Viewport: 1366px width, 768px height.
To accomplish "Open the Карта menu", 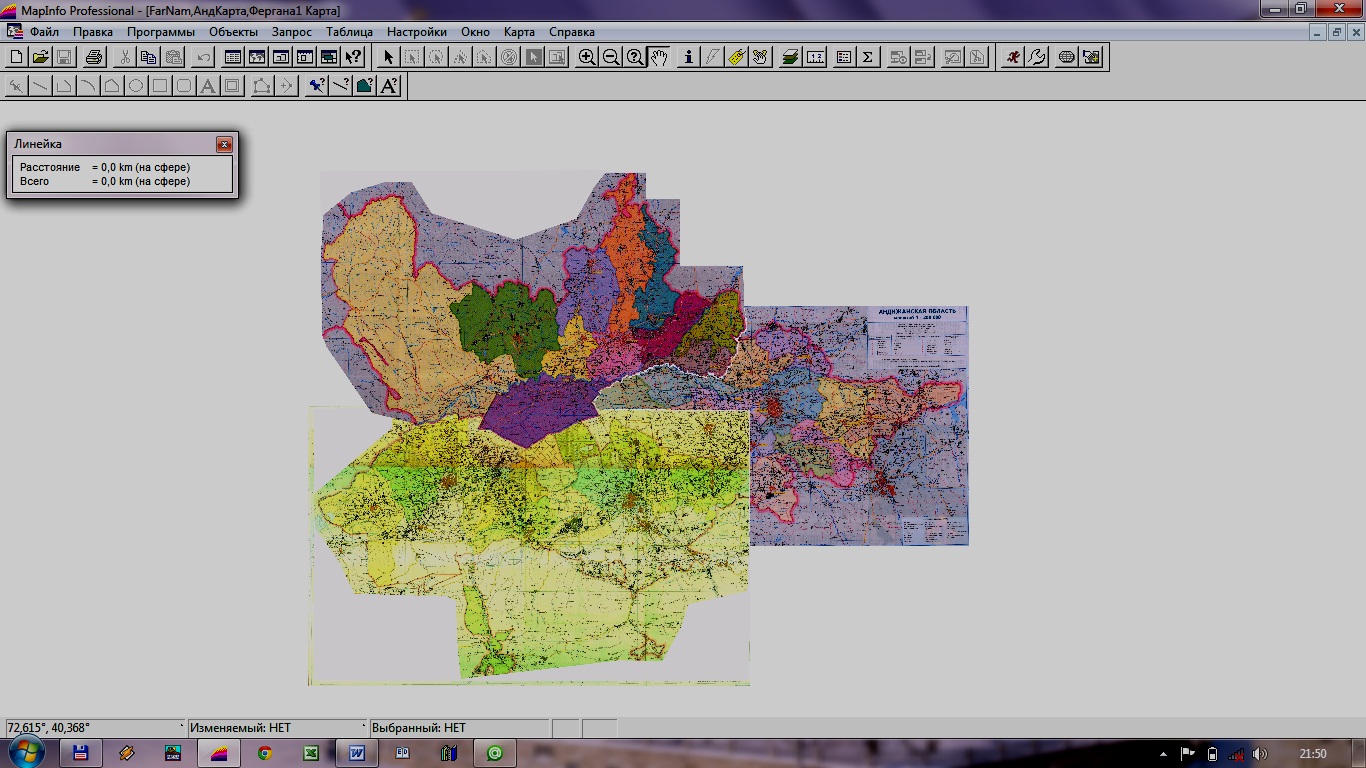I will click(x=519, y=32).
